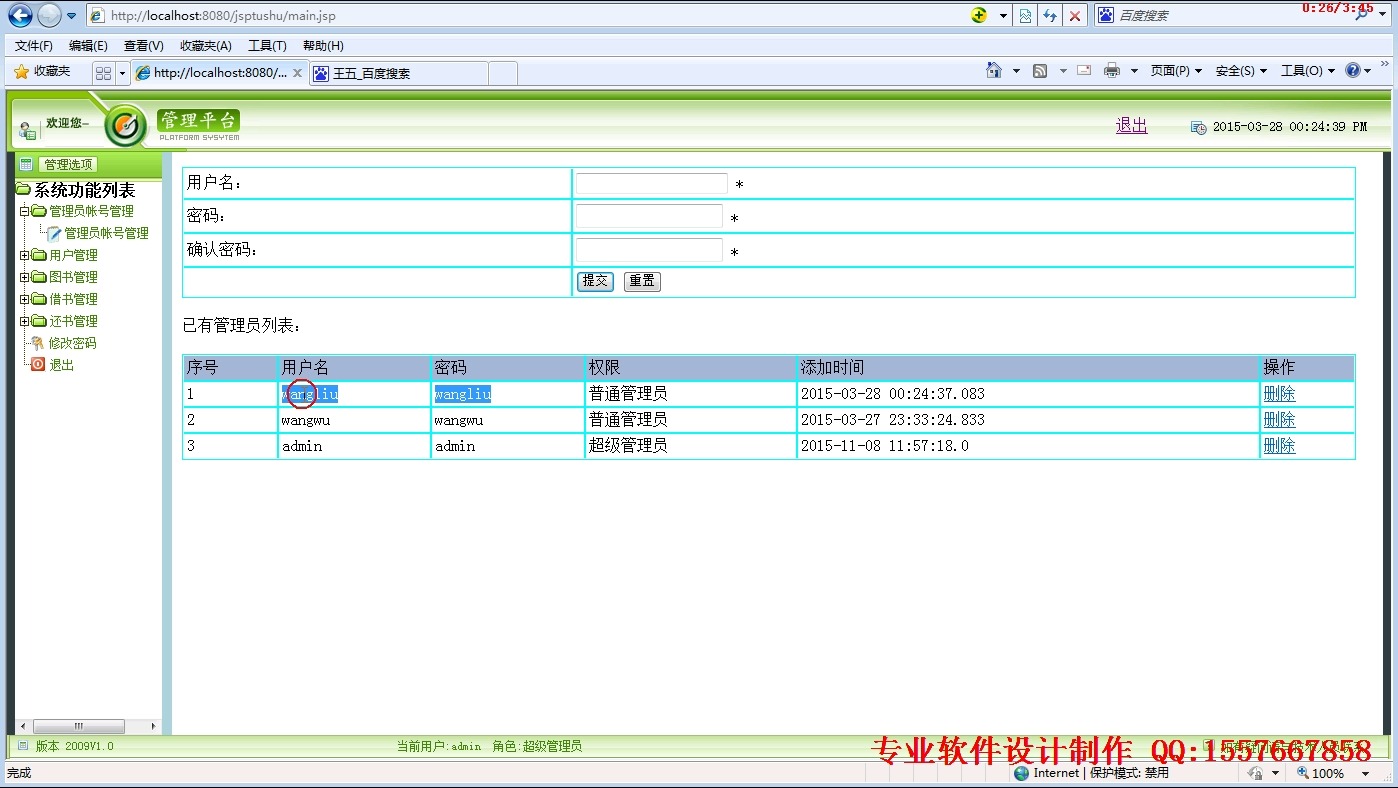
Task: Click 退出 in the sidebar tree
Action: coord(62,365)
